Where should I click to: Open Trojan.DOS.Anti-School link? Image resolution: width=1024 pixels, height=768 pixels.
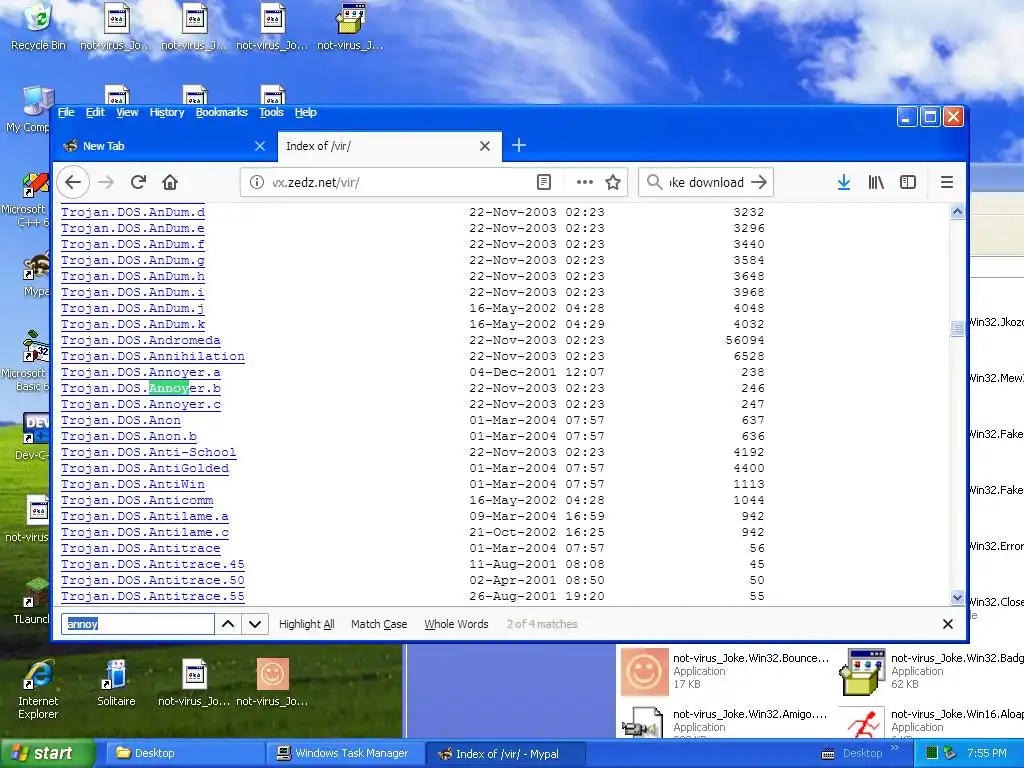(x=148, y=453)
